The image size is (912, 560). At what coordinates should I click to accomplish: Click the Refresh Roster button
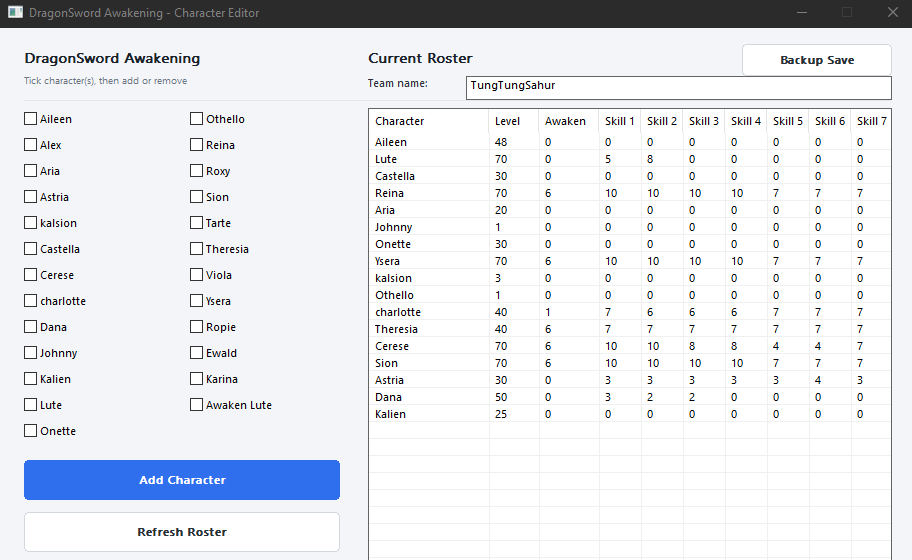coord(181,532)
